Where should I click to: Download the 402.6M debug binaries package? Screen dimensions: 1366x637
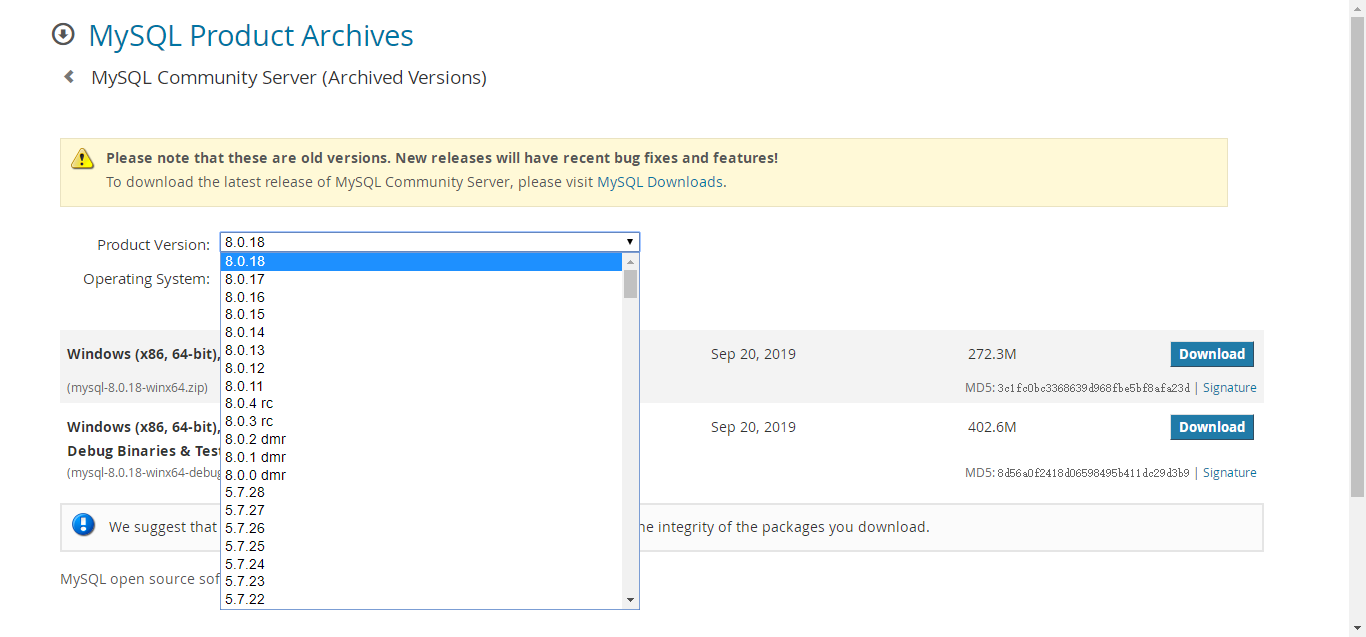[x=1212, y=427]
